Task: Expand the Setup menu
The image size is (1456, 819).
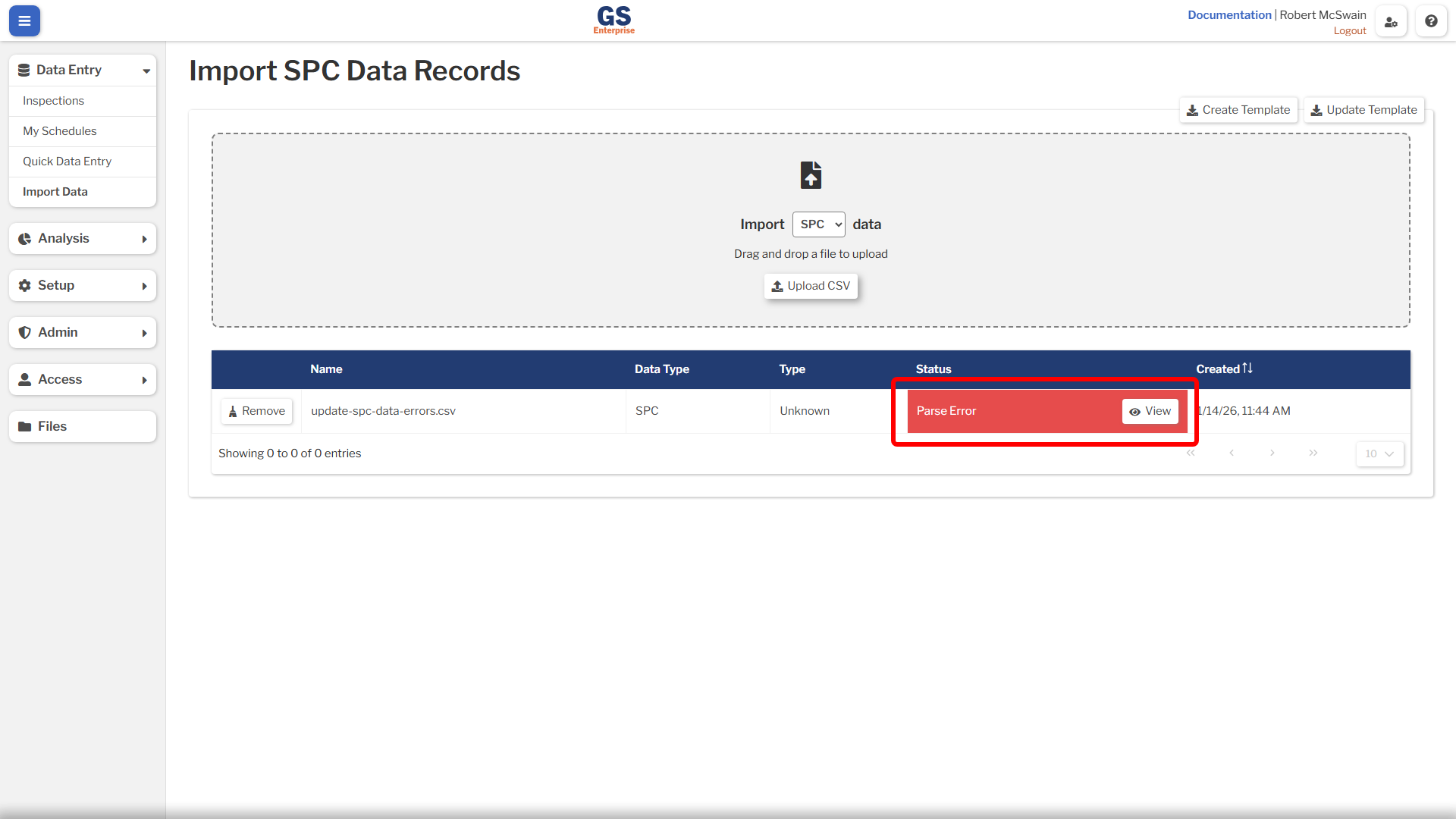Action: point(83,286)
